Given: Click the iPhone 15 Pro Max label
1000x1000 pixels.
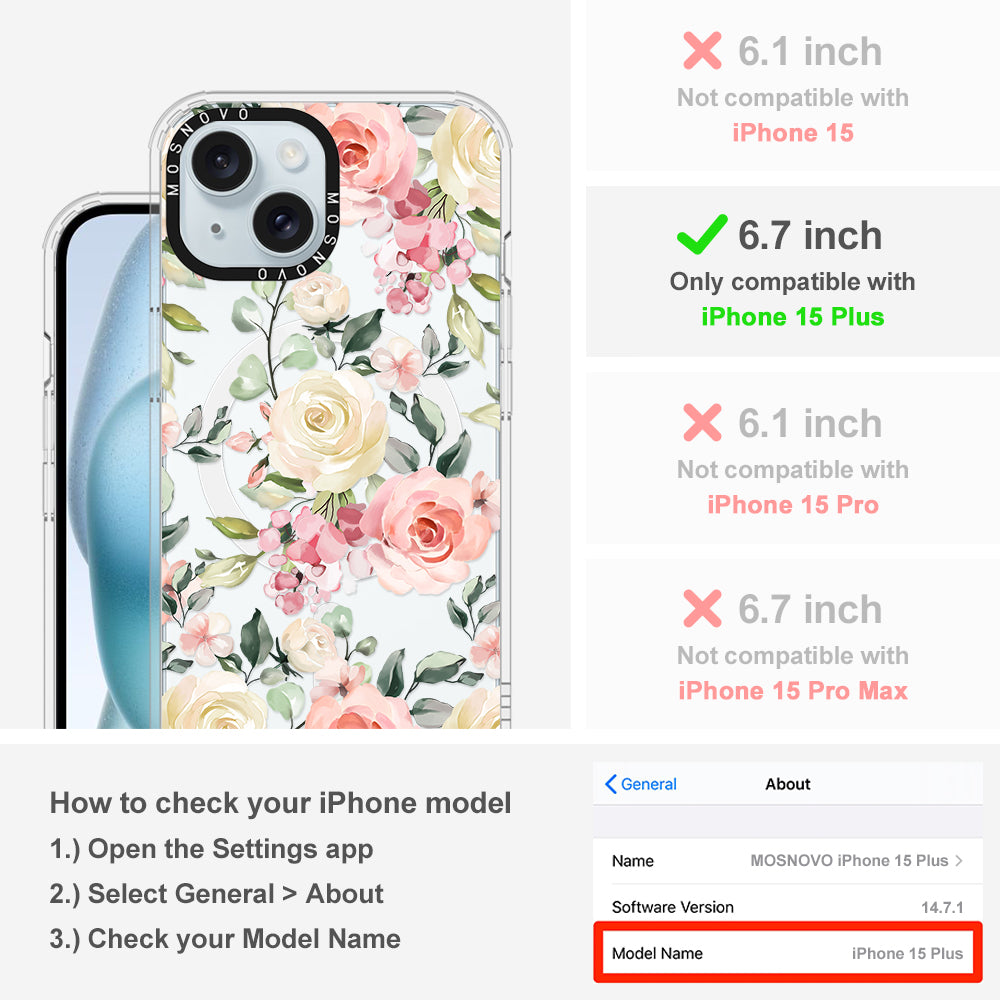Looking at the screenshot, I should click(793, 691).
